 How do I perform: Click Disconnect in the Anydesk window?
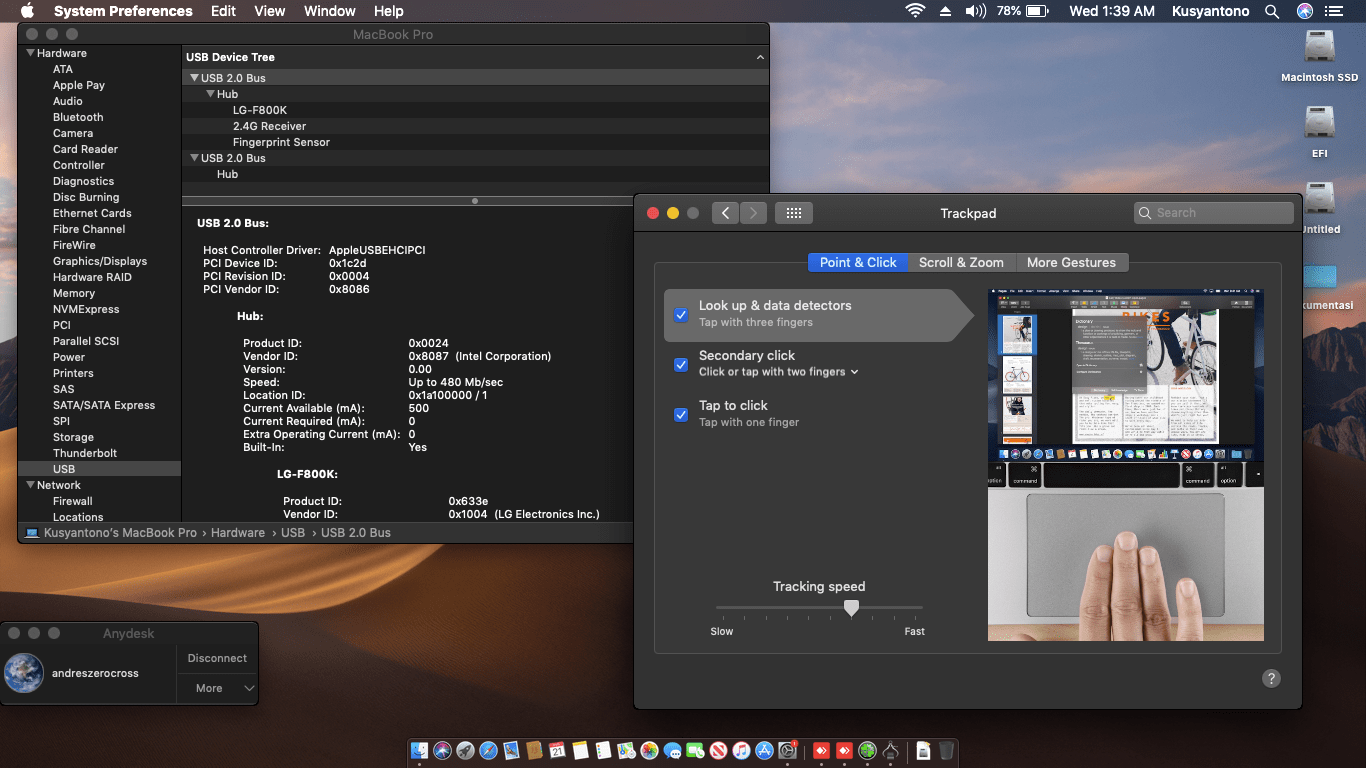[x=217, y=658]
